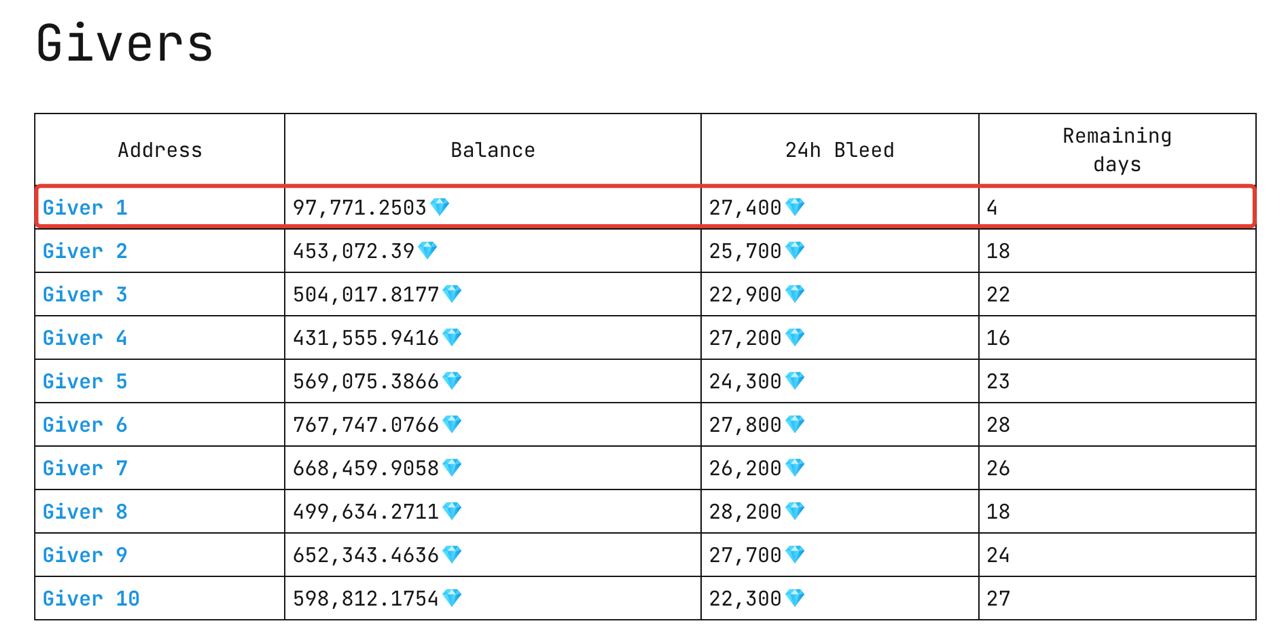1280x641 pixels.
Task: Click the gem icon beside Giver 1 balance
Action: pyautogui.click(x=440, y=207)
